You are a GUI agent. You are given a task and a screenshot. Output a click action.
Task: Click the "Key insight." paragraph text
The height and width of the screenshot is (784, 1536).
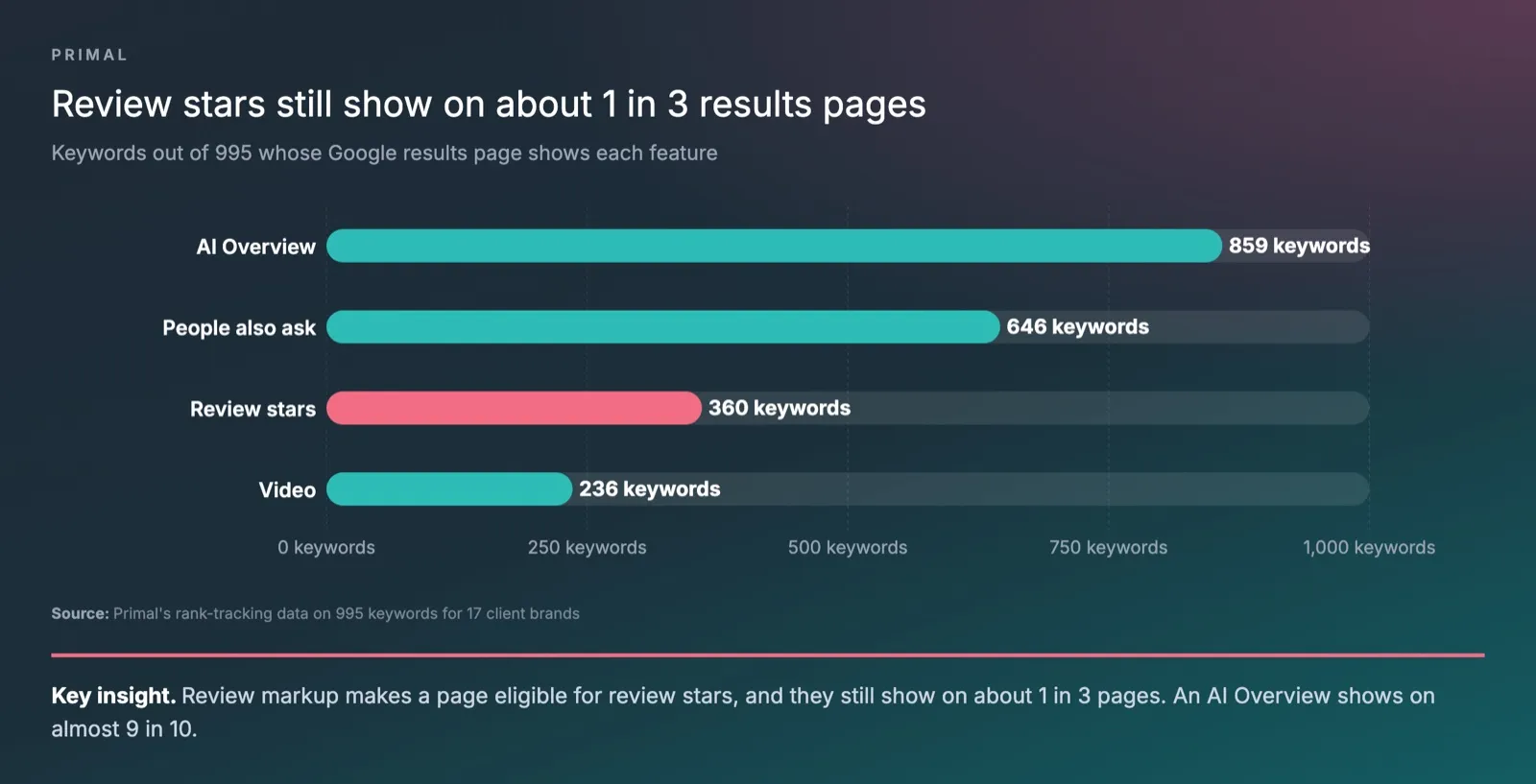coord(743,712)
